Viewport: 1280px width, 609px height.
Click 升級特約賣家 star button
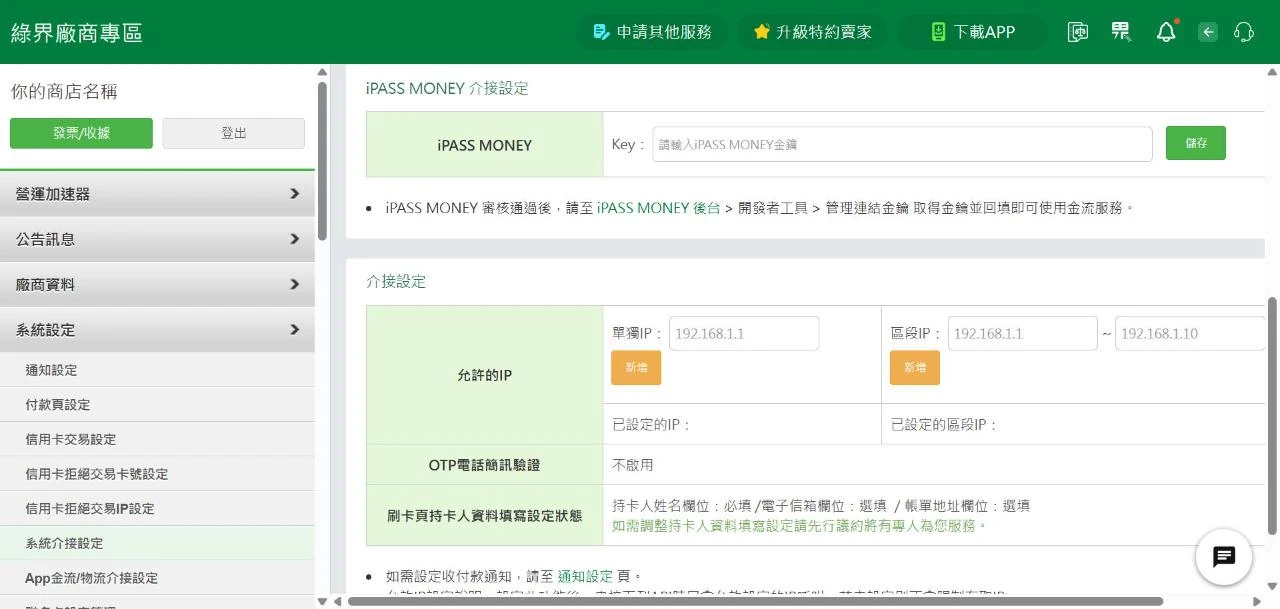pos(812,32)
